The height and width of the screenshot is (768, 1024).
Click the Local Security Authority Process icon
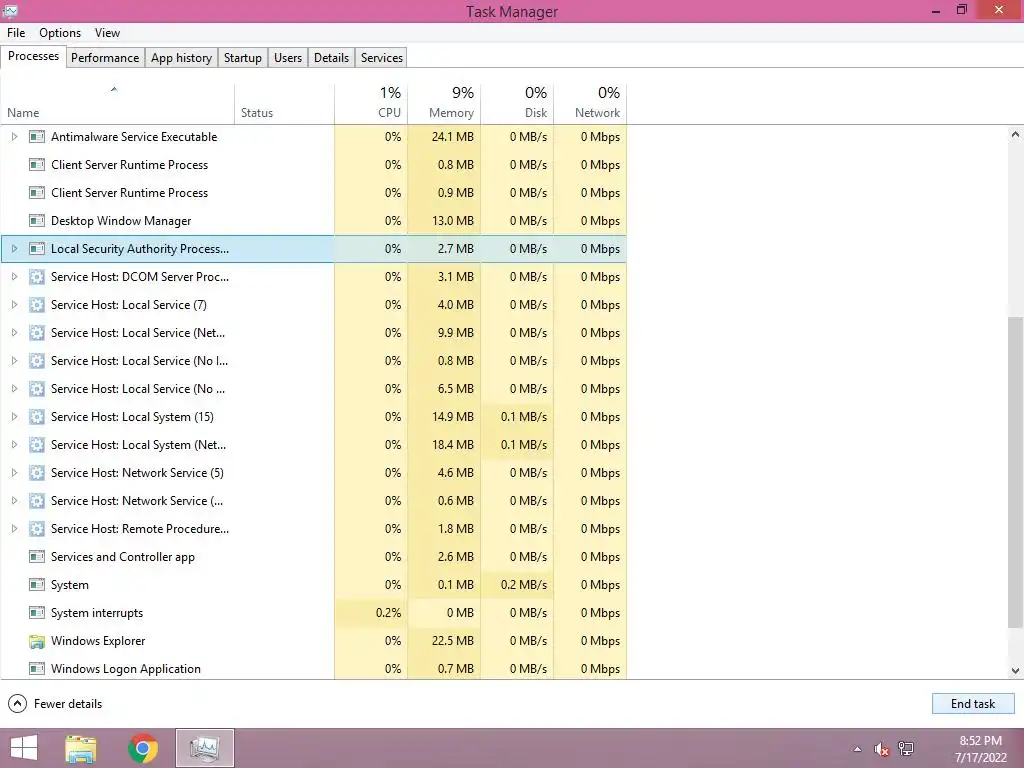pyautogui.click(x=37, y=249)
